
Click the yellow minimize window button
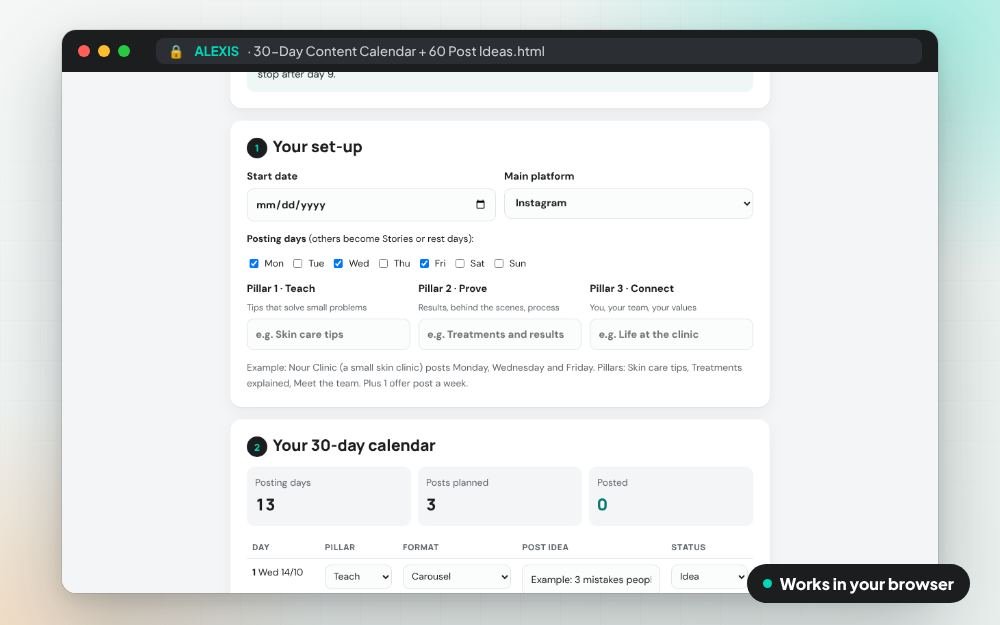pos(104,51)
